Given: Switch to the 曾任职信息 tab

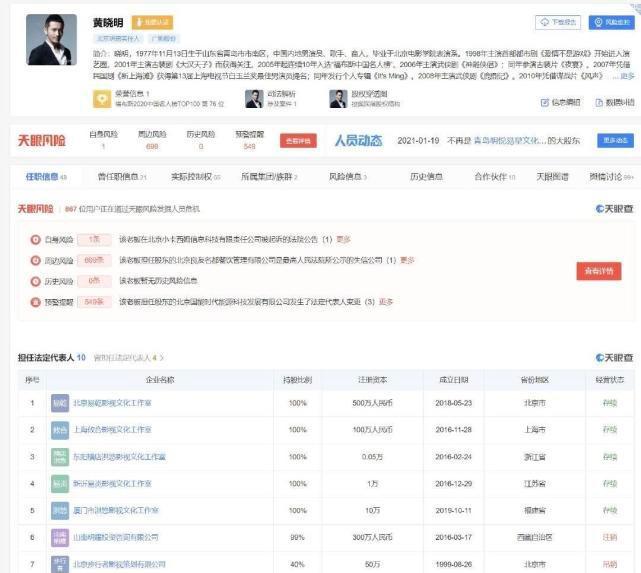Looking at the screenshot, I should [122, 177].
